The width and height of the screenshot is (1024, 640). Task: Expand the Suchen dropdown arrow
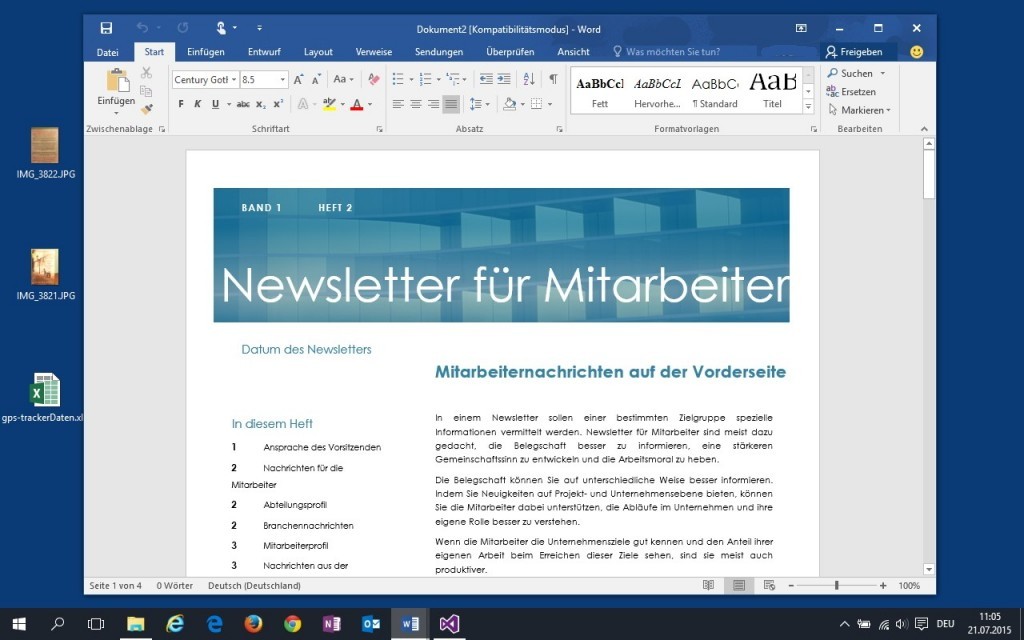pos(882,73)
